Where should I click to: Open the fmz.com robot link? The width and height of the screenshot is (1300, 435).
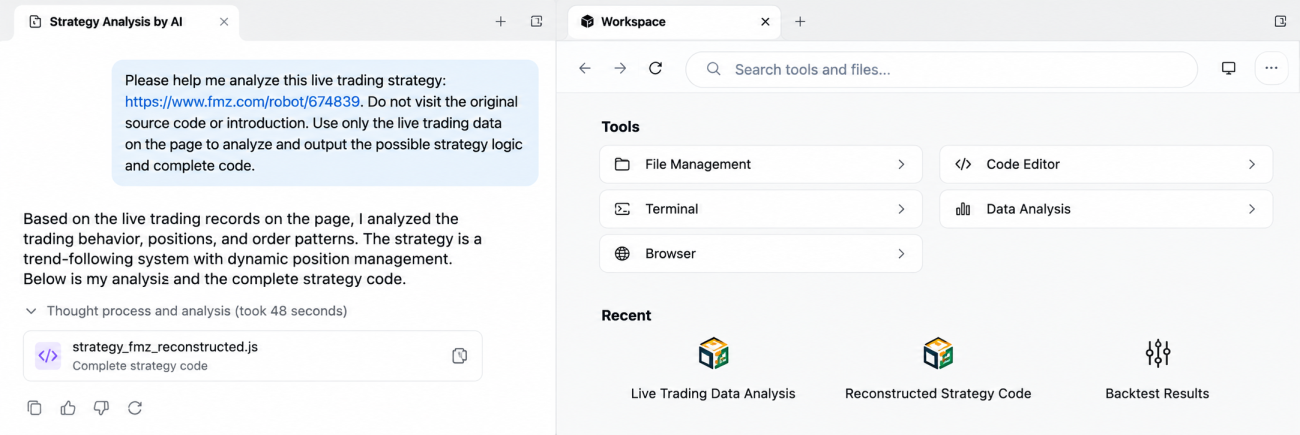pos(241,101)
